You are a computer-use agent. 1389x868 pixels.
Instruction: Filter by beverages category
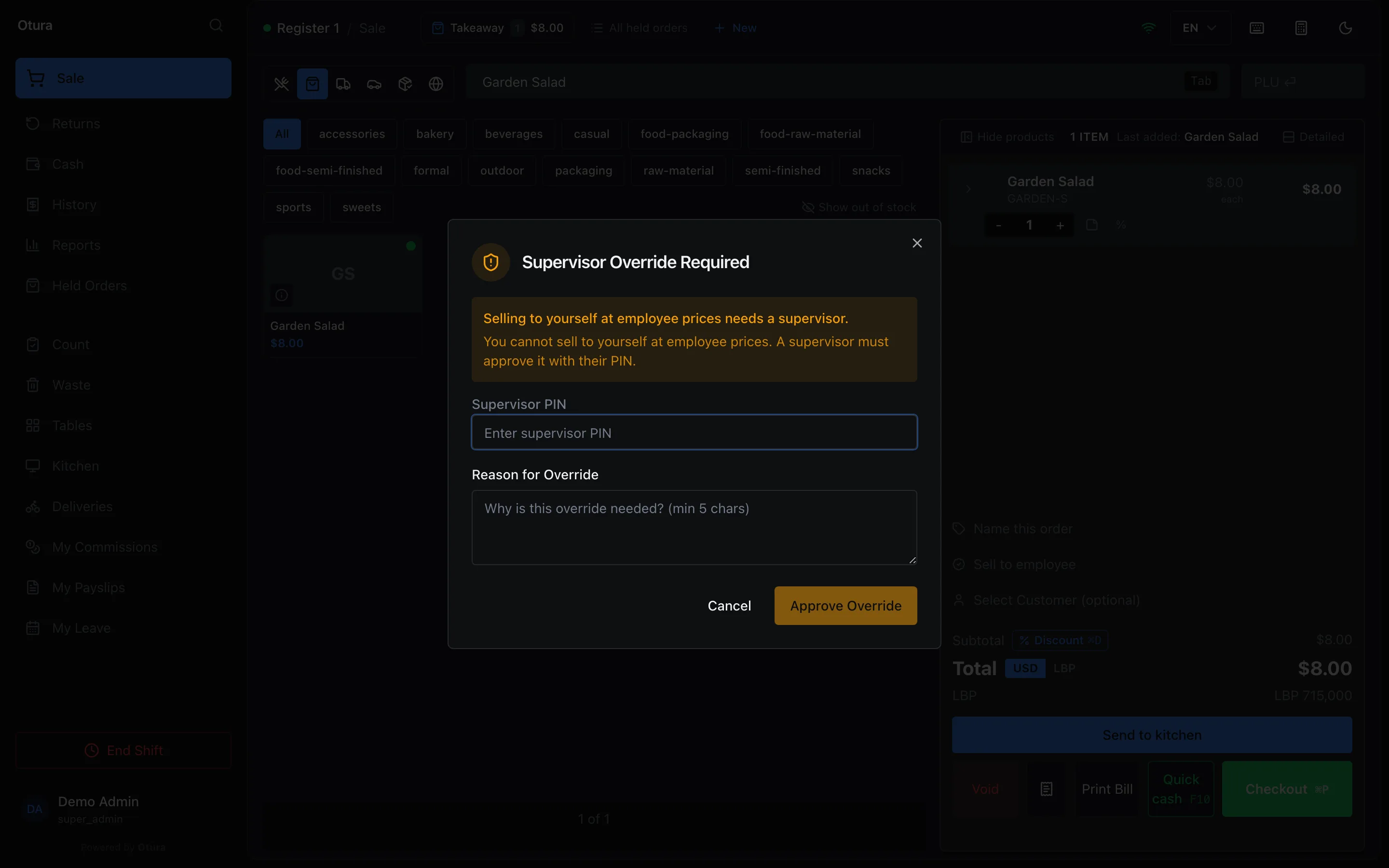click(513, 134)
